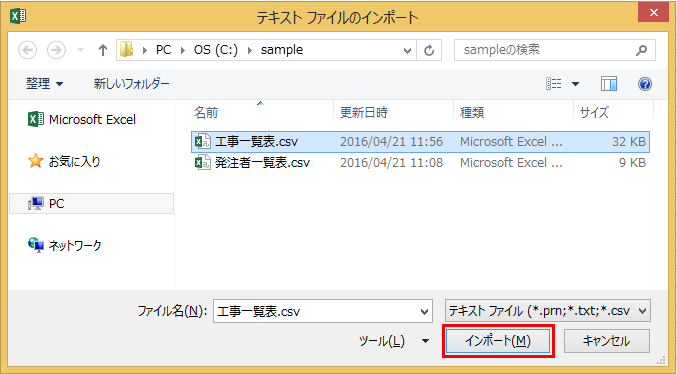
Task: Select ネットワーク in the navigation pane
Action: (x=65, y=245)
